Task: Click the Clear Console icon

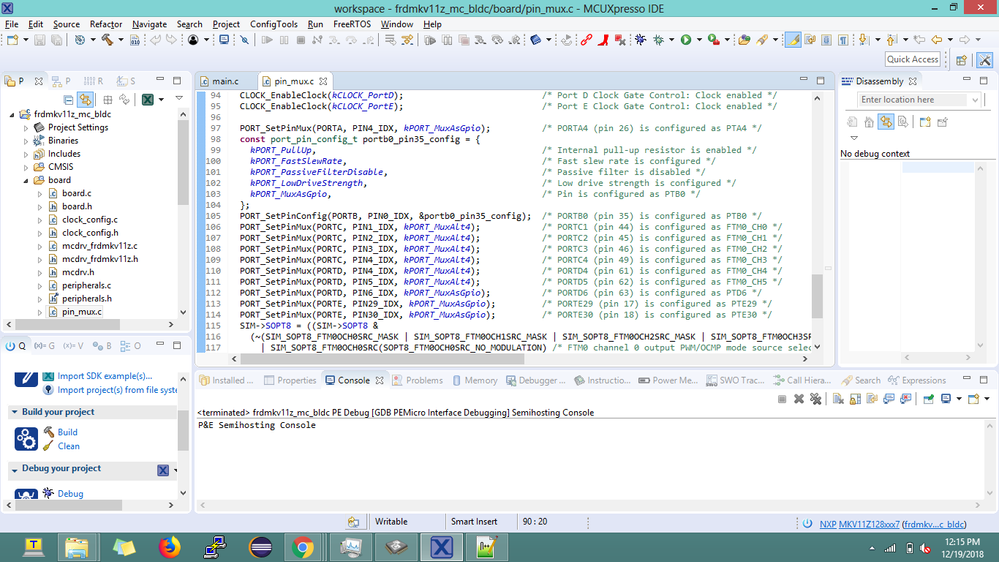Action: coord(838,399)
